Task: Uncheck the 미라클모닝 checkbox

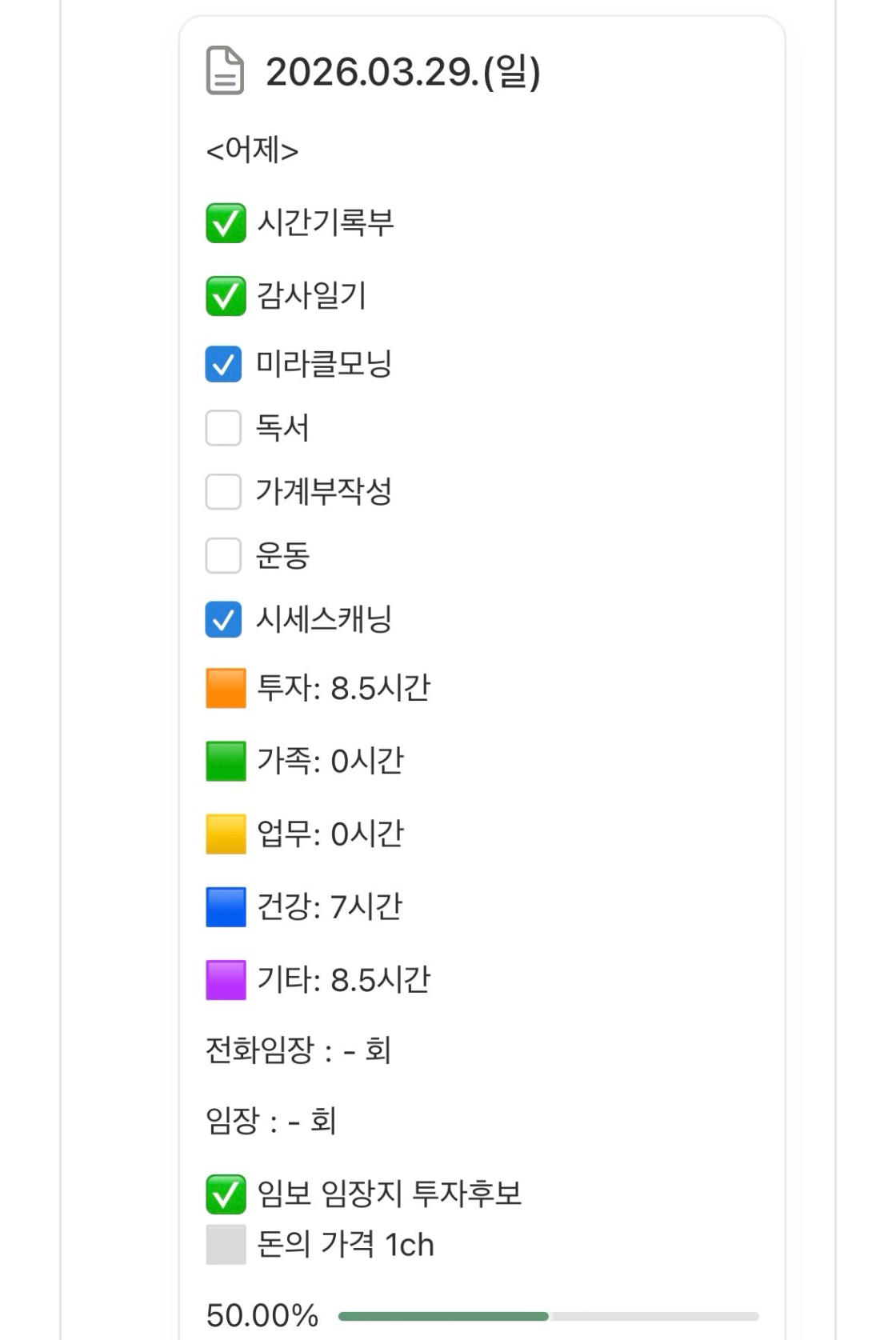Action: [223, 365]
